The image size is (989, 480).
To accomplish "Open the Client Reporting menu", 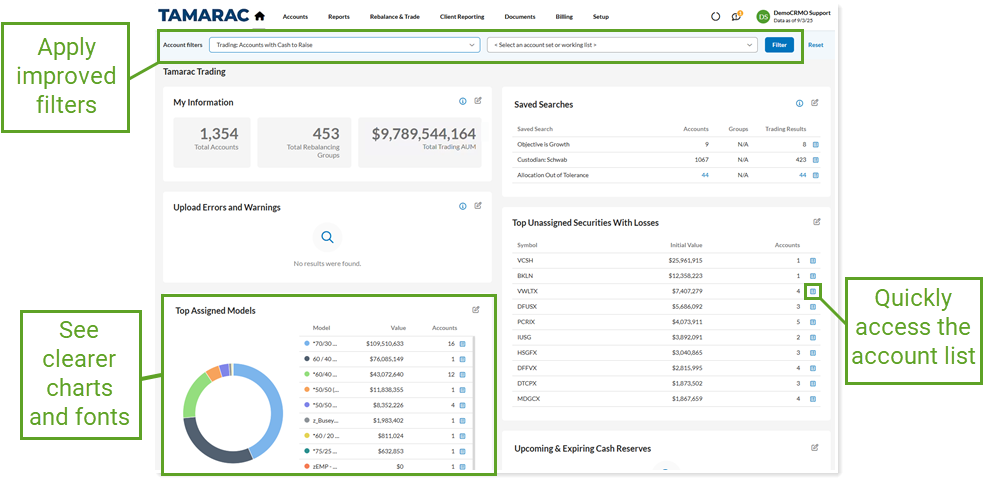I will (x=461, y=17).
